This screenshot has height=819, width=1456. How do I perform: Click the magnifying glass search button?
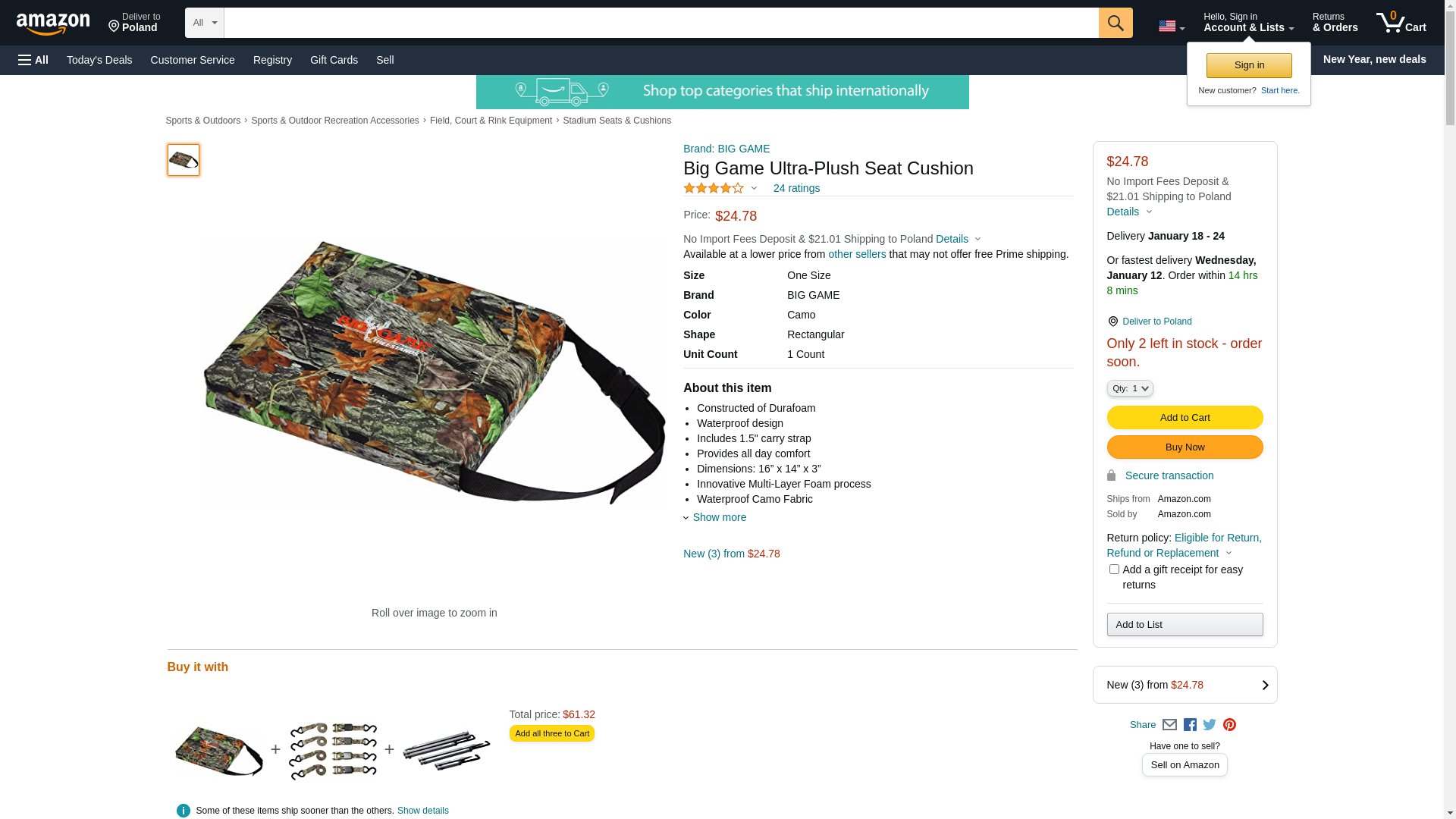click(1115, 23)
